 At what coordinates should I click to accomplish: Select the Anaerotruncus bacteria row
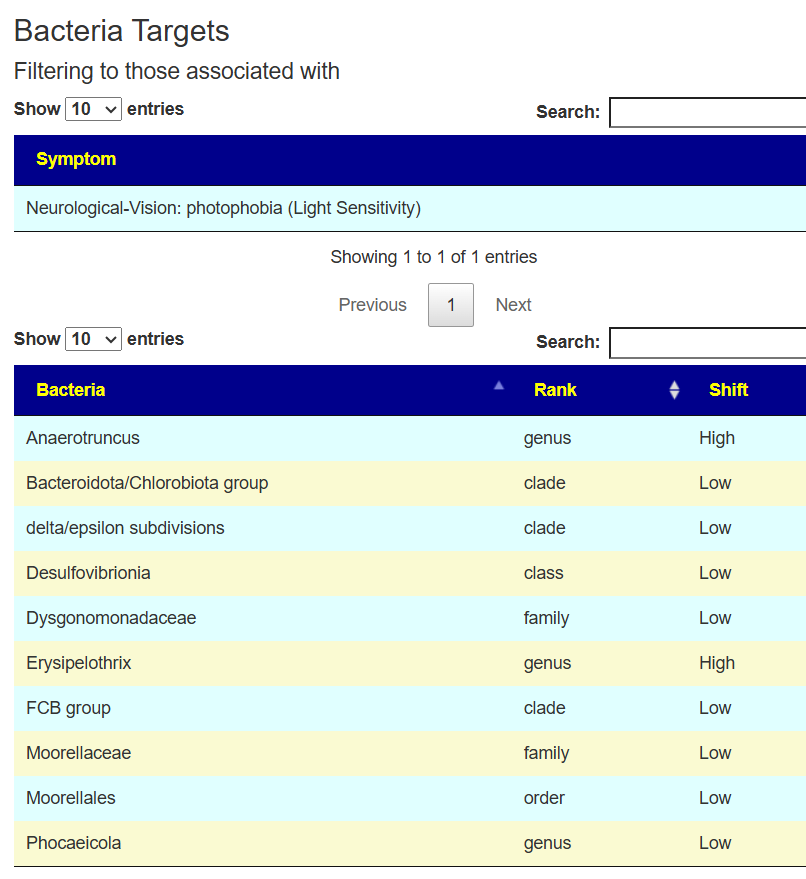[83, 438]
